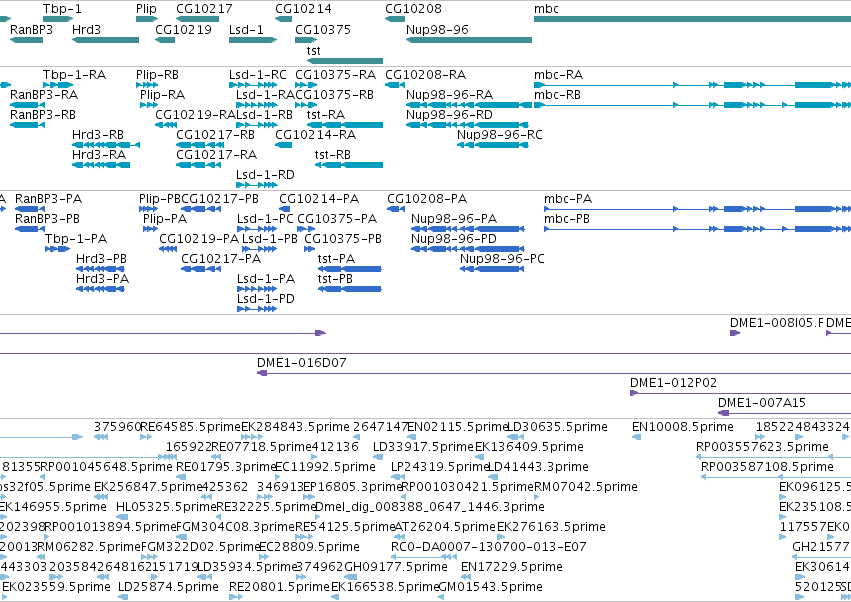Open transcript Nup98-96-RC
This screenshot has width=851, height=602.
coord(500,135)
